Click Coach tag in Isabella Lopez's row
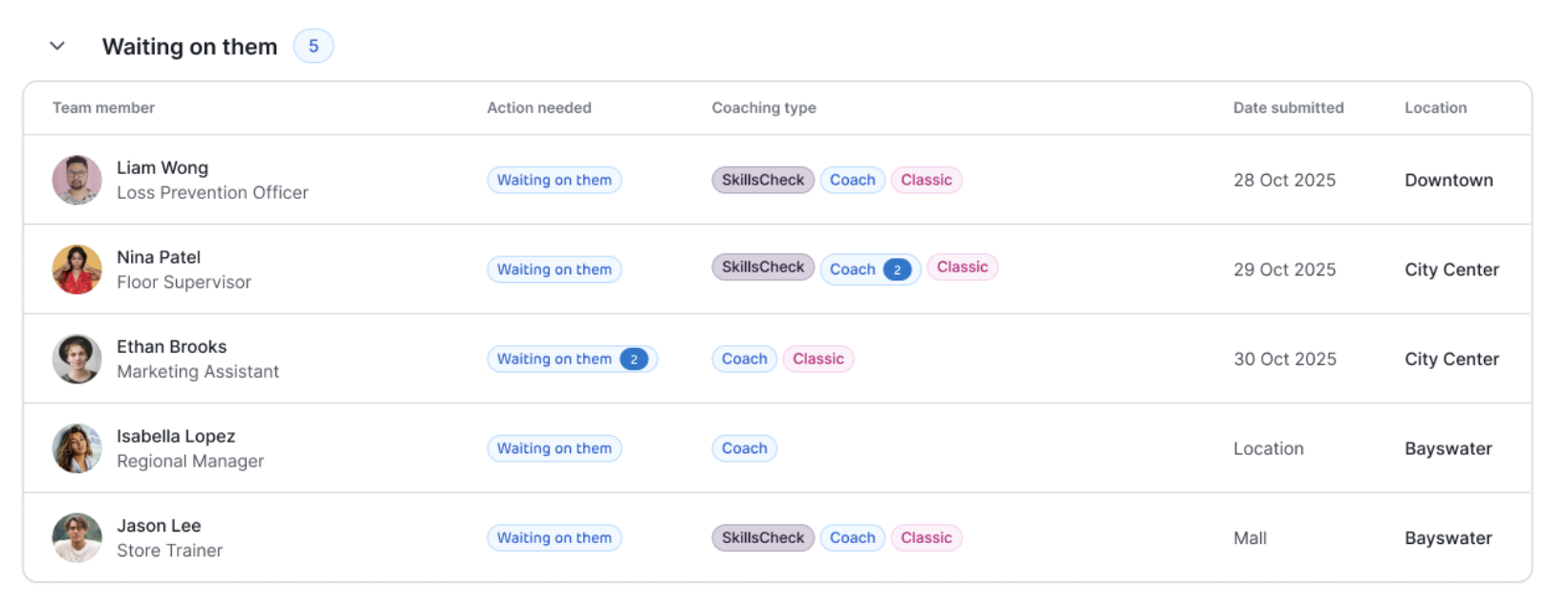 coord(744,448)
